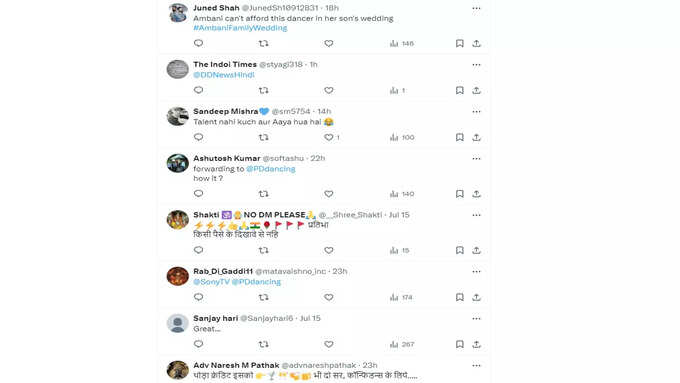Viewport: 680px width, 383px height.
Task: Open the @DDNewsHindi mention link
Action: [224, 75]
